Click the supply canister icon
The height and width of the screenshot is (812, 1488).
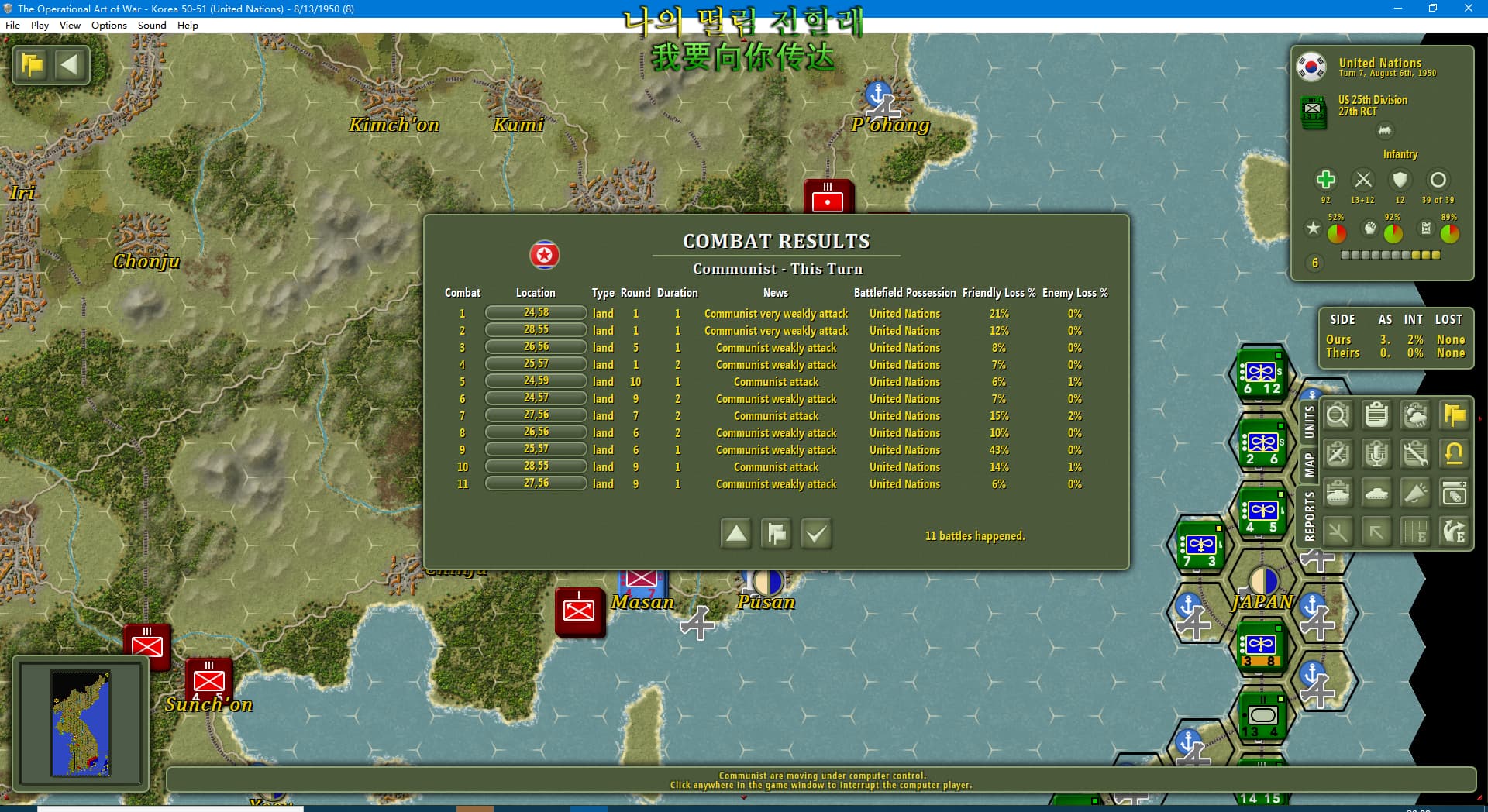point(1426,228)
